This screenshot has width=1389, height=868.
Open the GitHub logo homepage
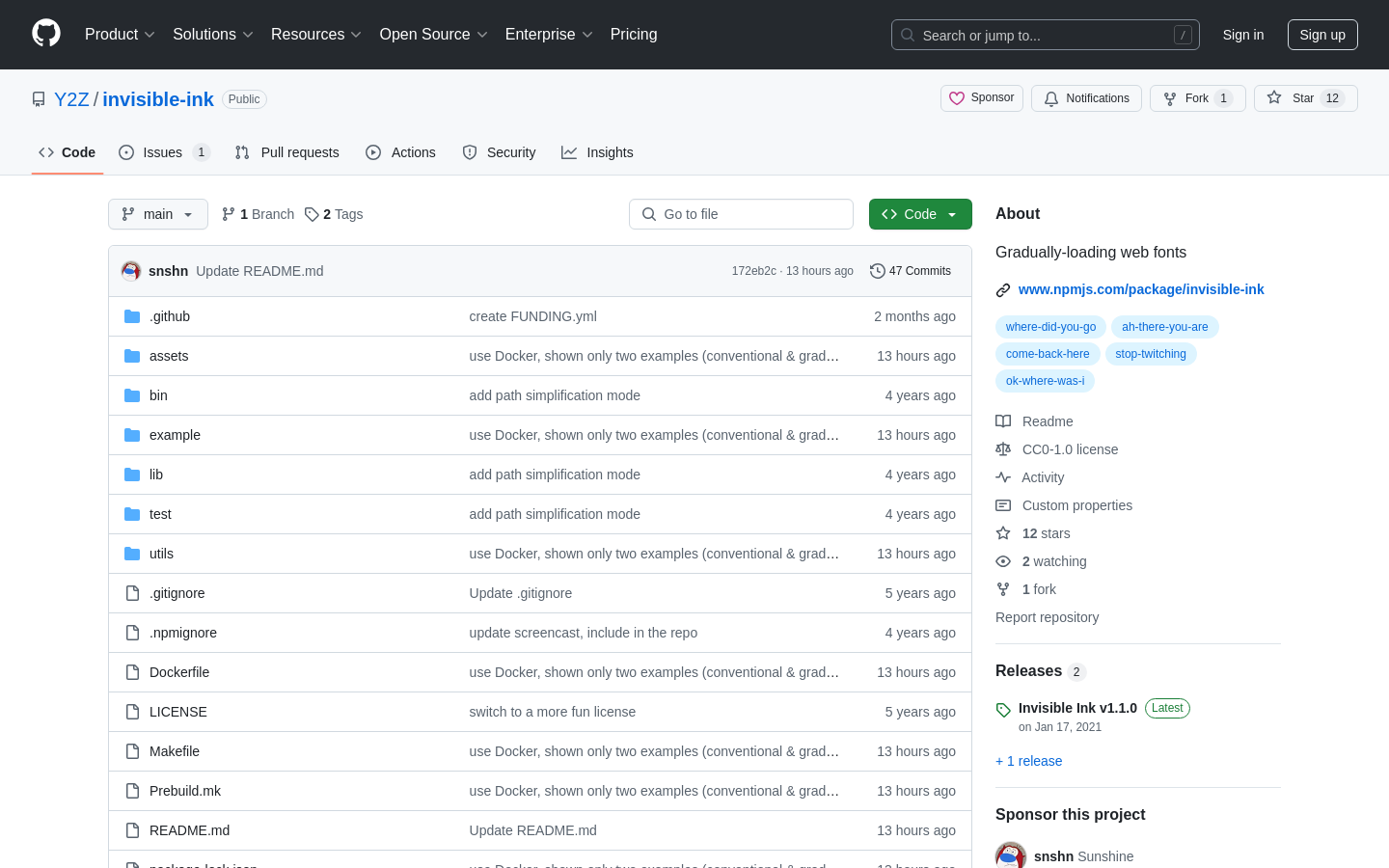click(46, 34)
